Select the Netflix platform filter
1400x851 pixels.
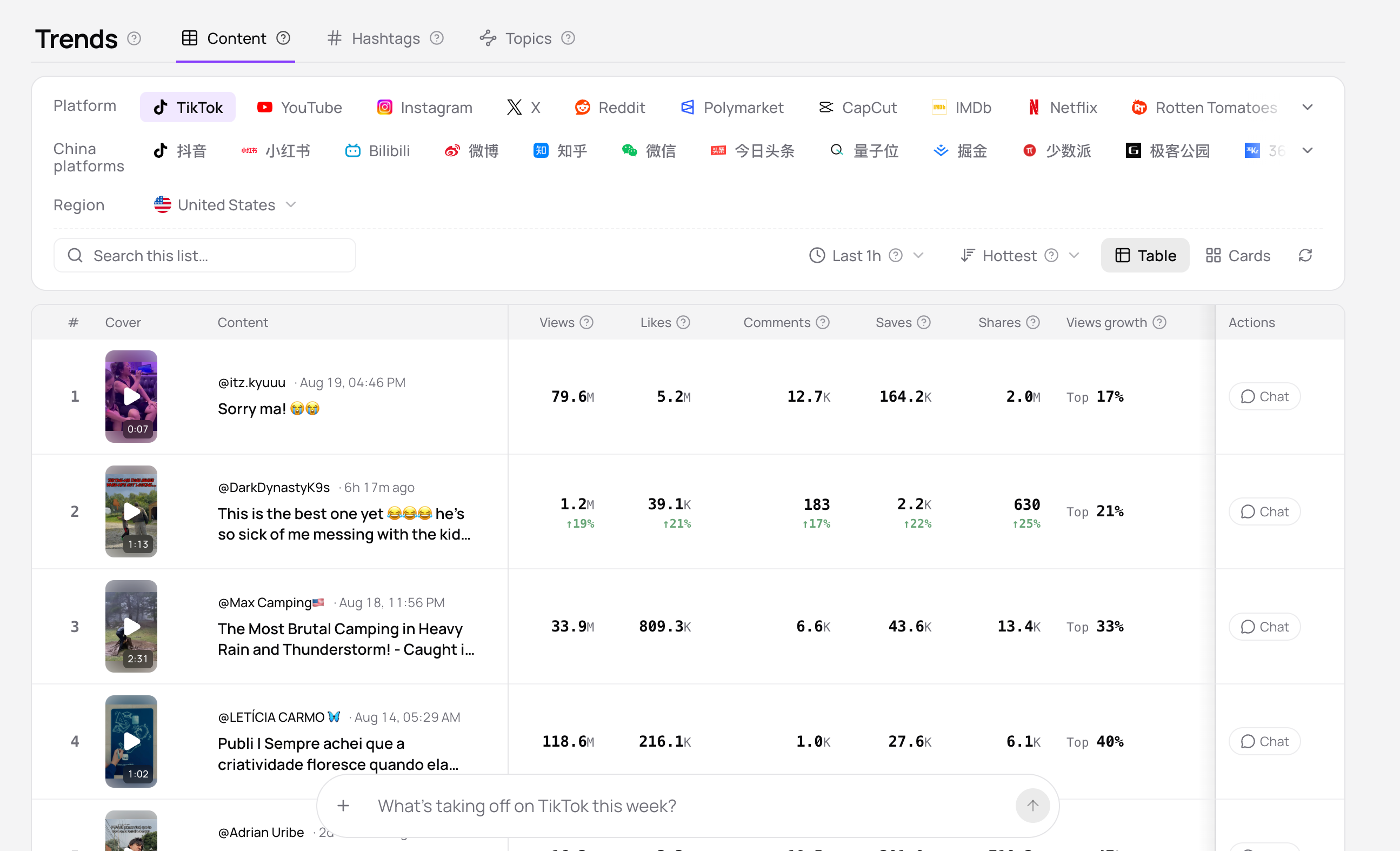coord(1062,108)
